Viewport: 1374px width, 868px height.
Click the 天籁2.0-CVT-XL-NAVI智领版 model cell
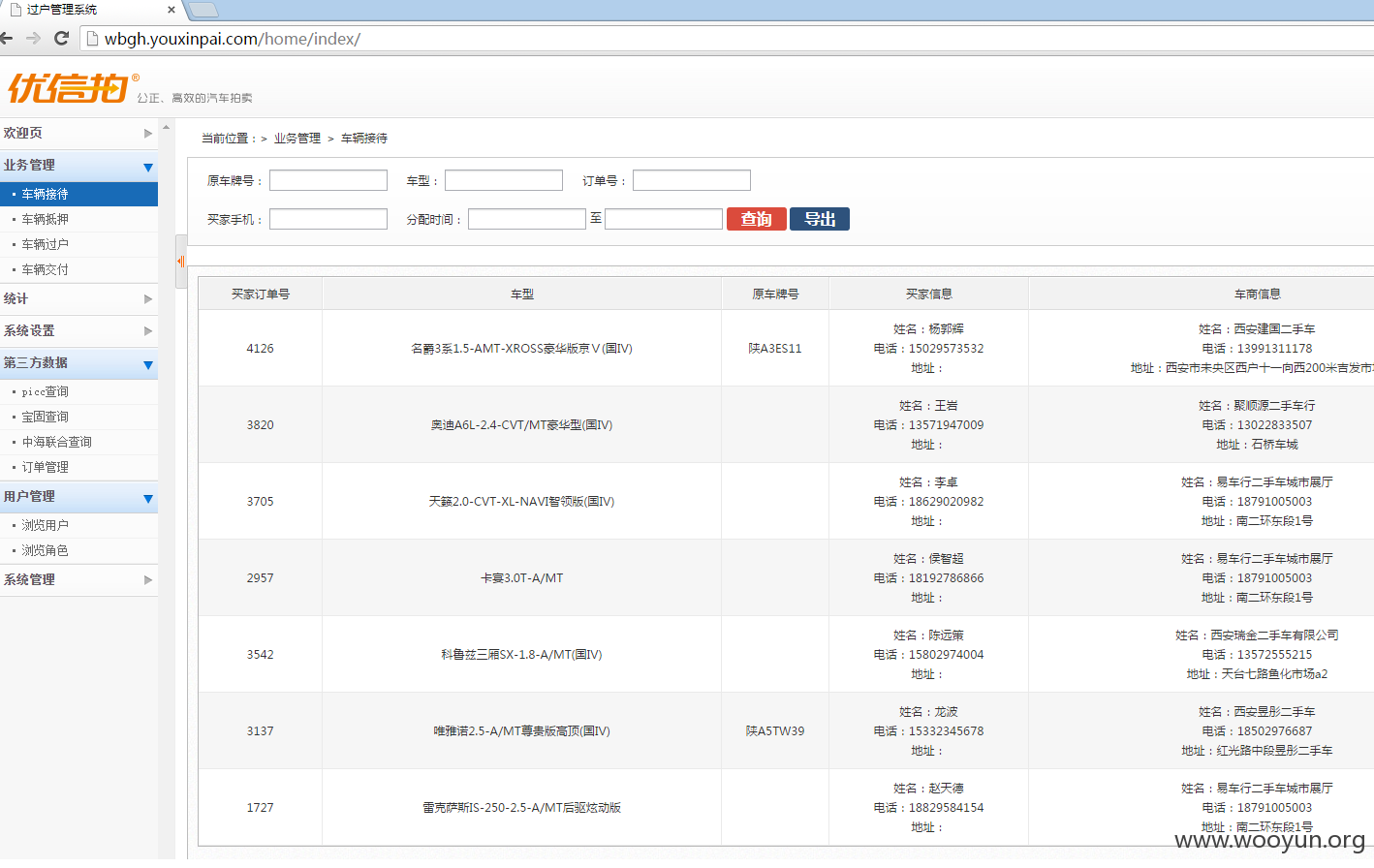click(522, 502)
